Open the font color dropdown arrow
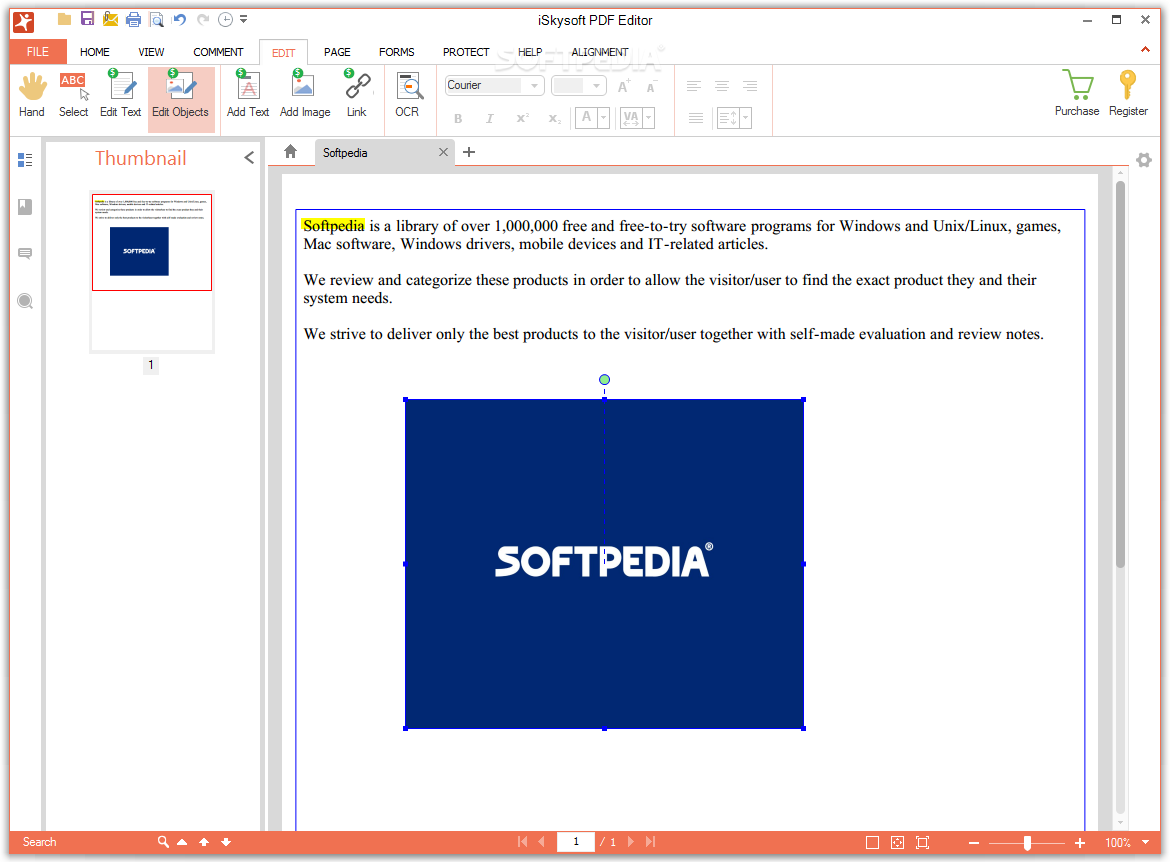1170x862 pixels. tap(603, 118)
